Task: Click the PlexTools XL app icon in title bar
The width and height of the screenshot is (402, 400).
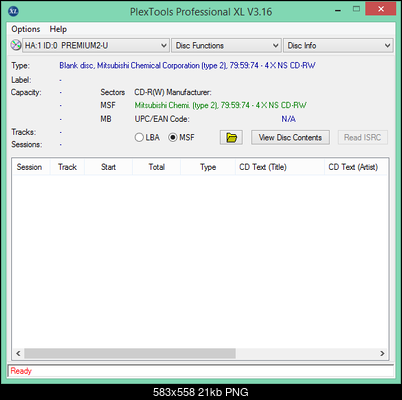Action: click(13, 12)
